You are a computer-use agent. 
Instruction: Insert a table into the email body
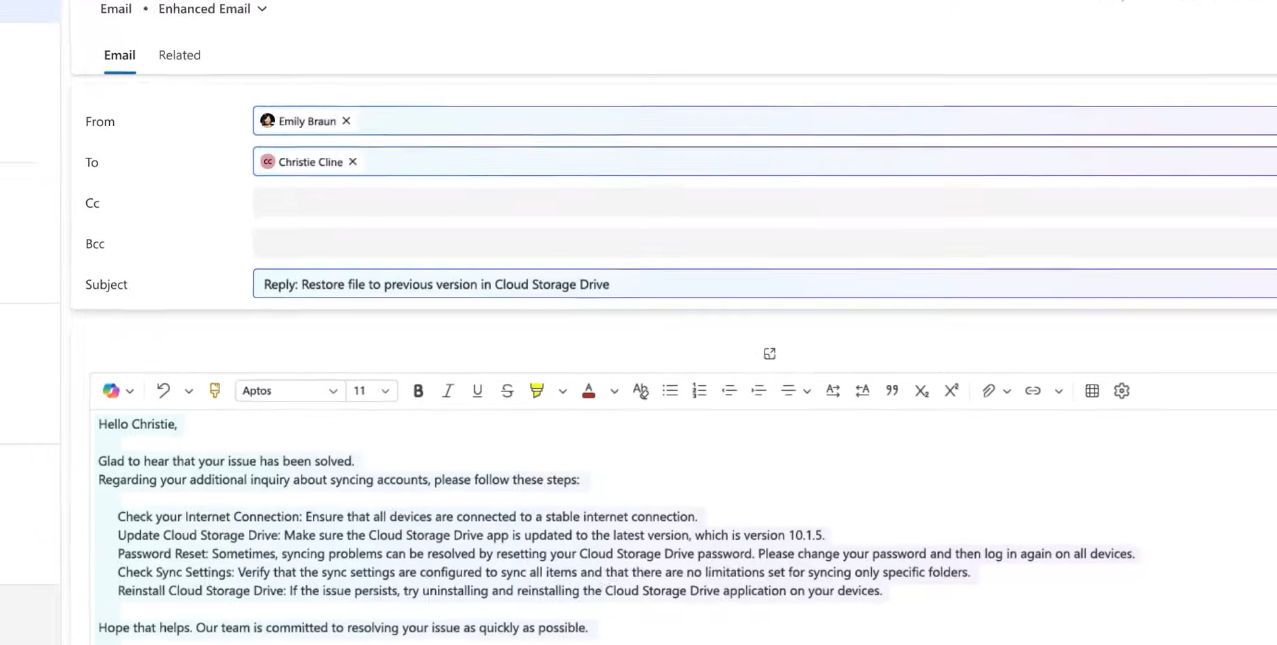tap(1092, 390)
